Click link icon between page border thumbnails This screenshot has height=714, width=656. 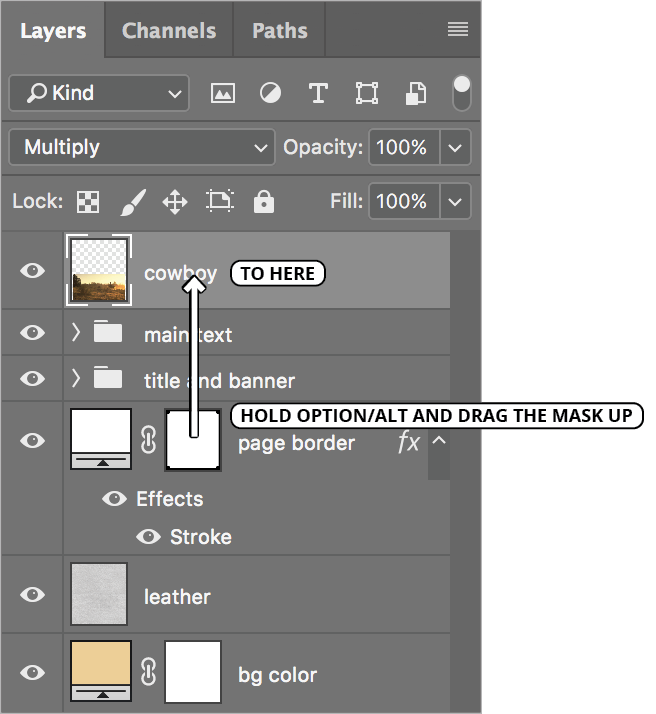(x=148, y=440)
